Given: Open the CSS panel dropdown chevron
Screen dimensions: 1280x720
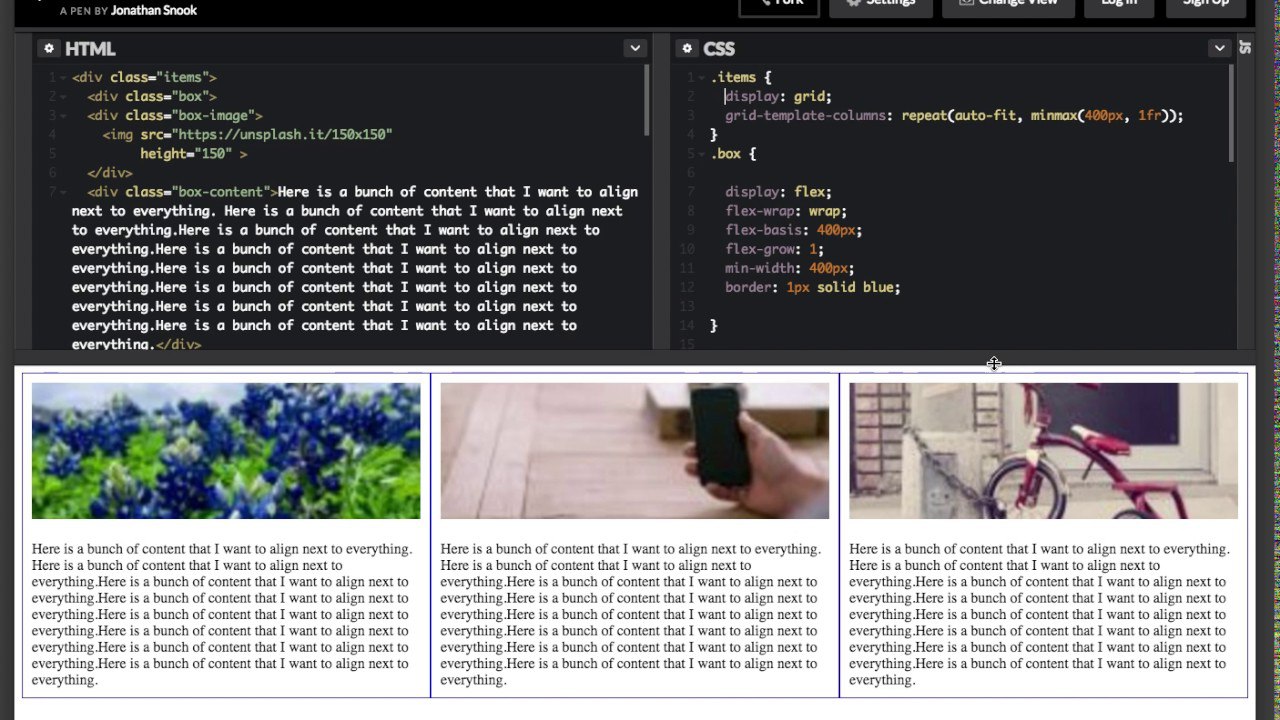Looking at the screenshot, I should coord(1219,48).
